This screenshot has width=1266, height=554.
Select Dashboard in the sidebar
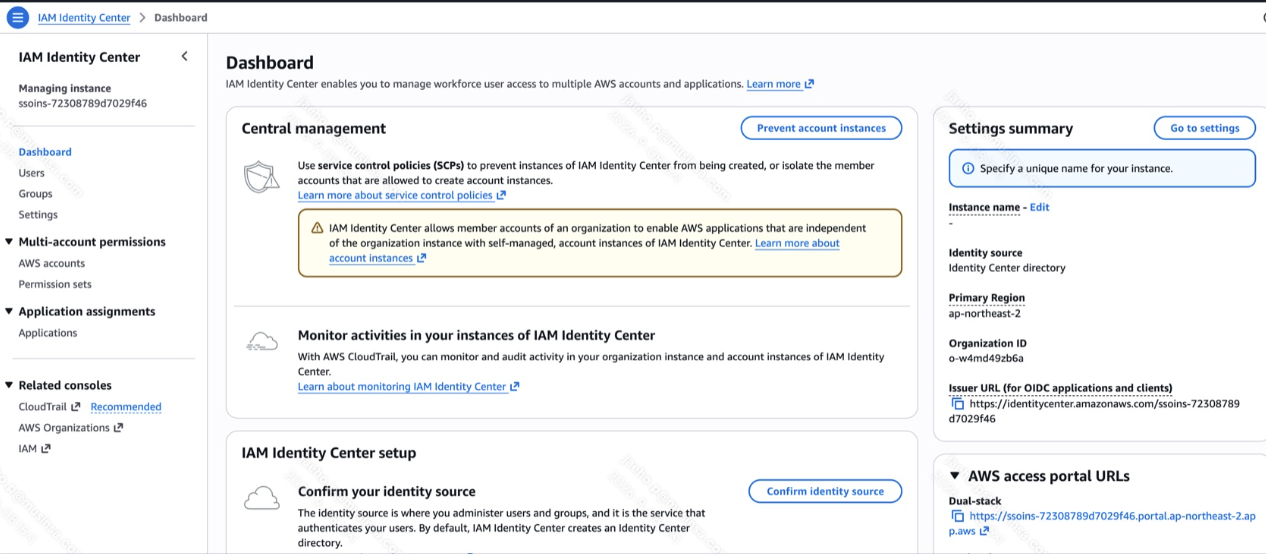click(45, 152)
